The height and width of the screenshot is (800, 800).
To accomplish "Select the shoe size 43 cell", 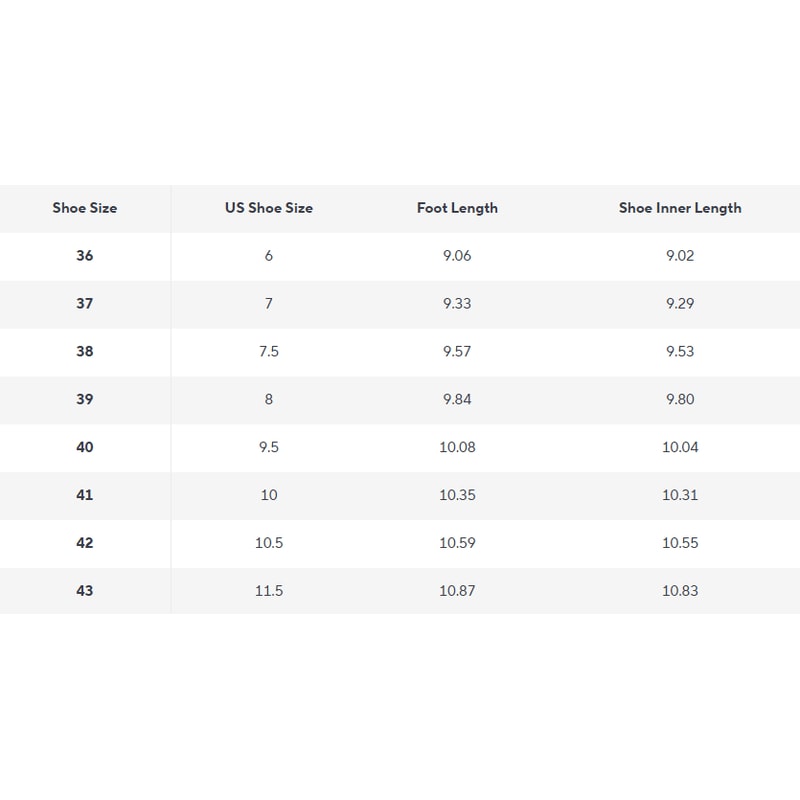I will (x=85, y=591).
